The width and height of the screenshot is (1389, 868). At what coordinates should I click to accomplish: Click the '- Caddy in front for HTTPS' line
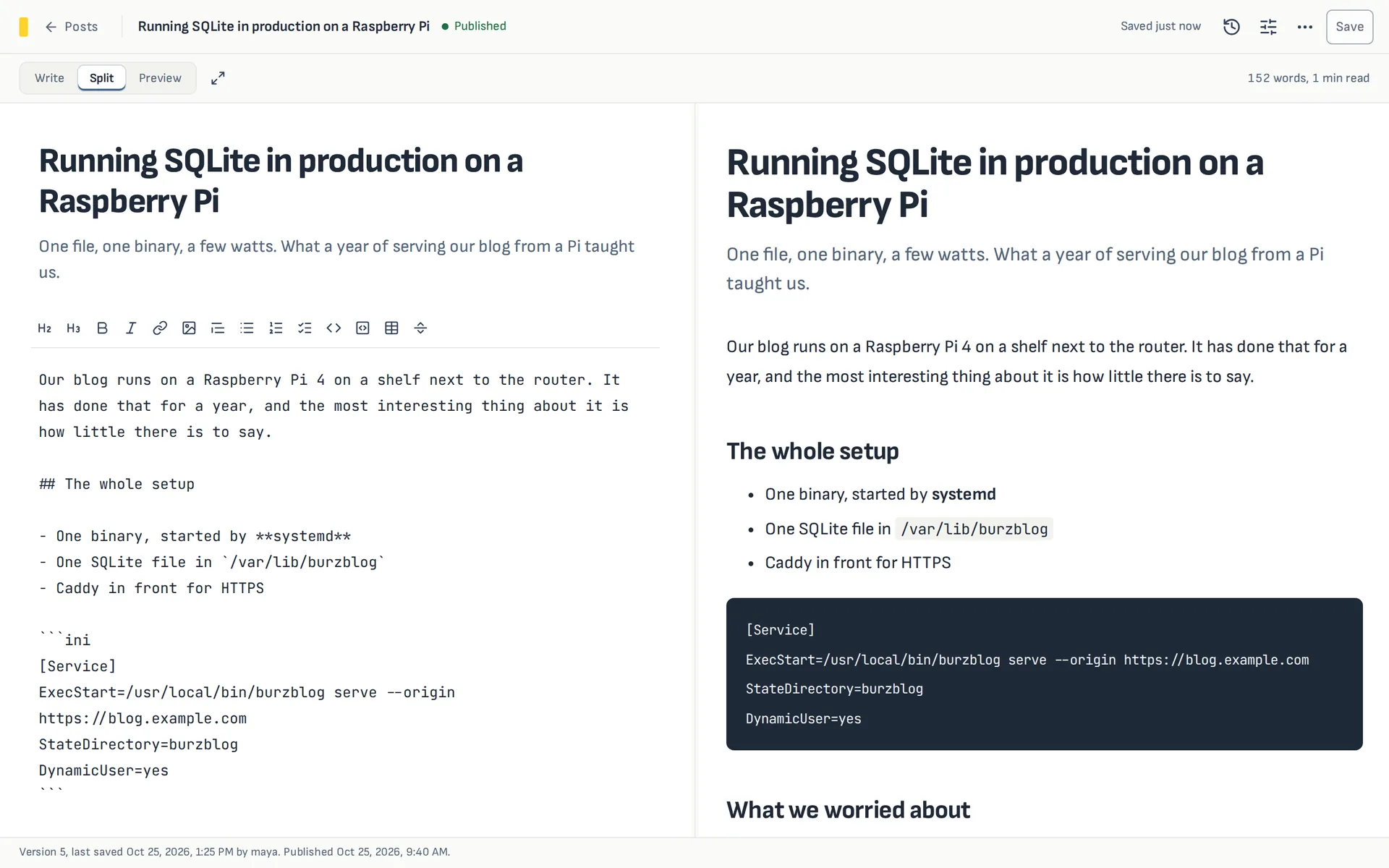pyautogui.click(x=151, y=588)
